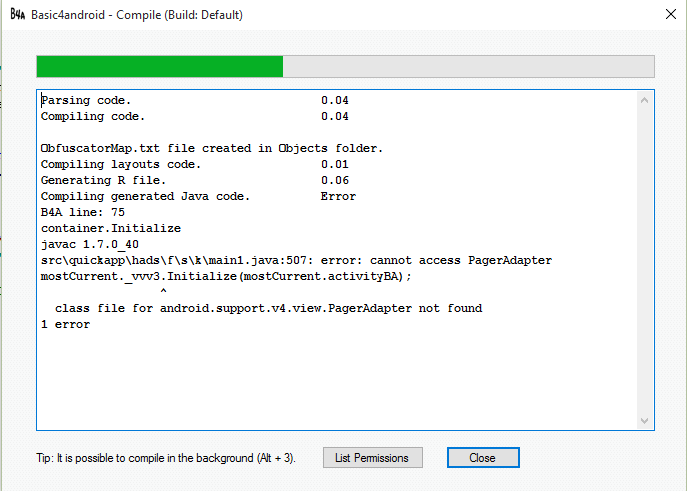Click the 'Generating R file.' line
687x491 pixels.
click(103, 181)
